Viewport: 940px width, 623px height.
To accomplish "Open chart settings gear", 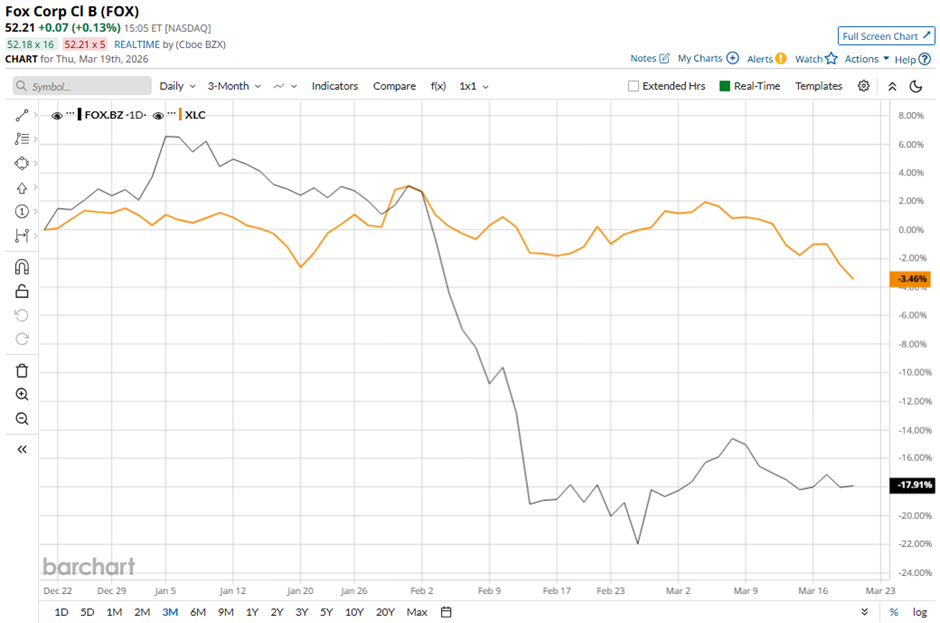I will pyautogui.click(x=863, y=86).
